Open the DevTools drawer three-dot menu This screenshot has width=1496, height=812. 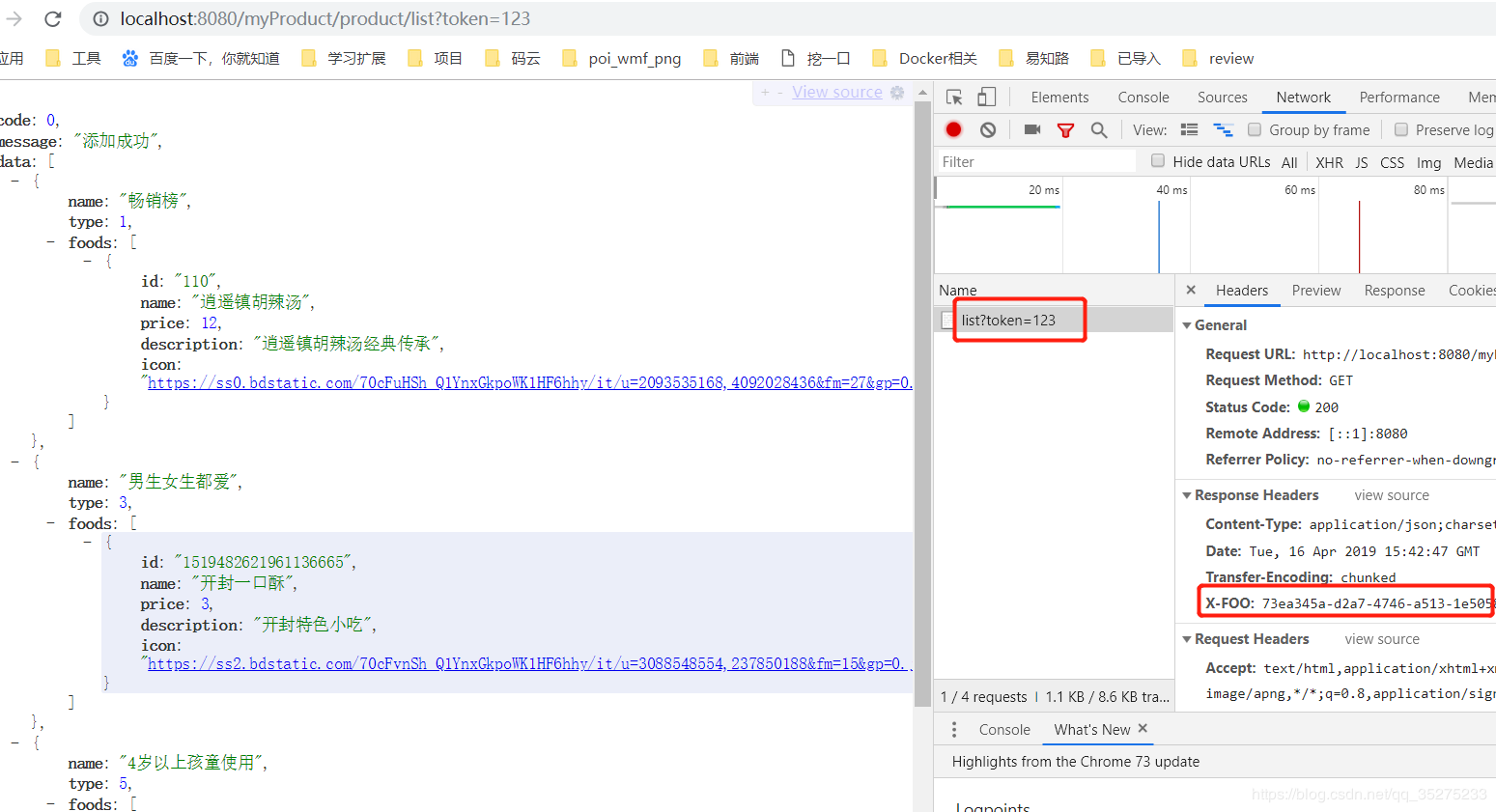954,729
